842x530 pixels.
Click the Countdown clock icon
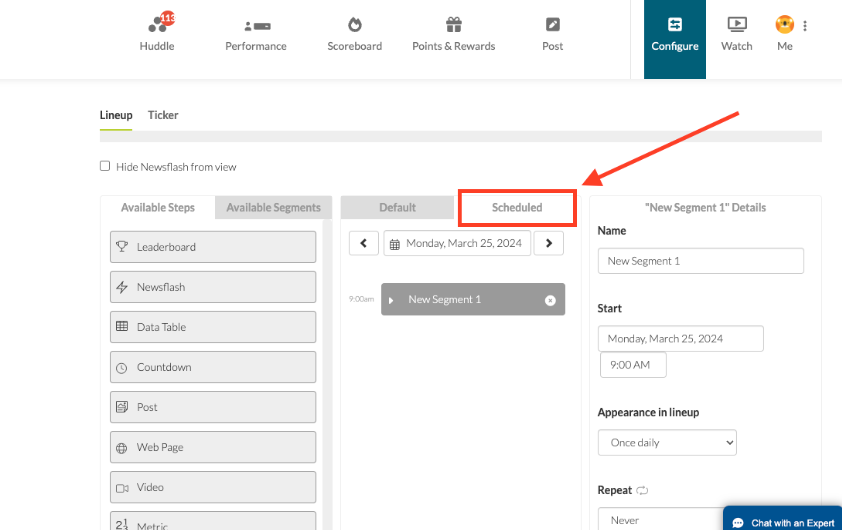coord(122,368)
